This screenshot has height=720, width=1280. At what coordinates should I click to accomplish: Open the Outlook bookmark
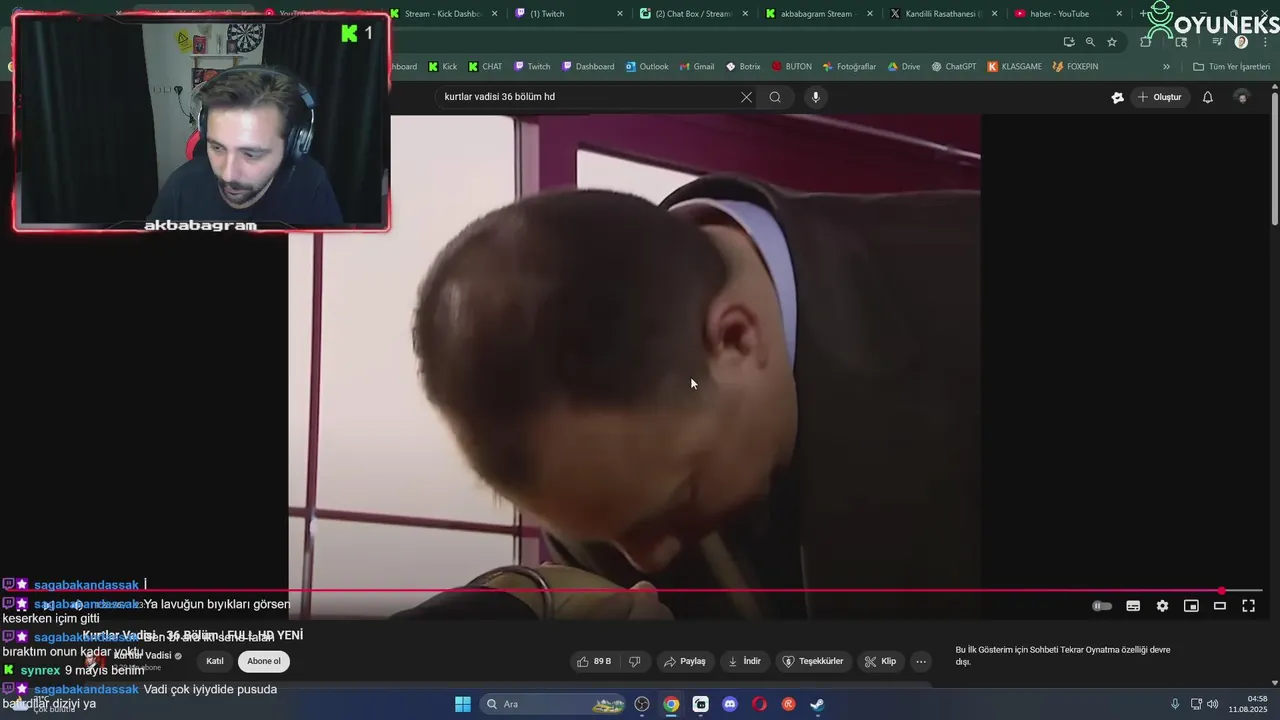point(647,67)
